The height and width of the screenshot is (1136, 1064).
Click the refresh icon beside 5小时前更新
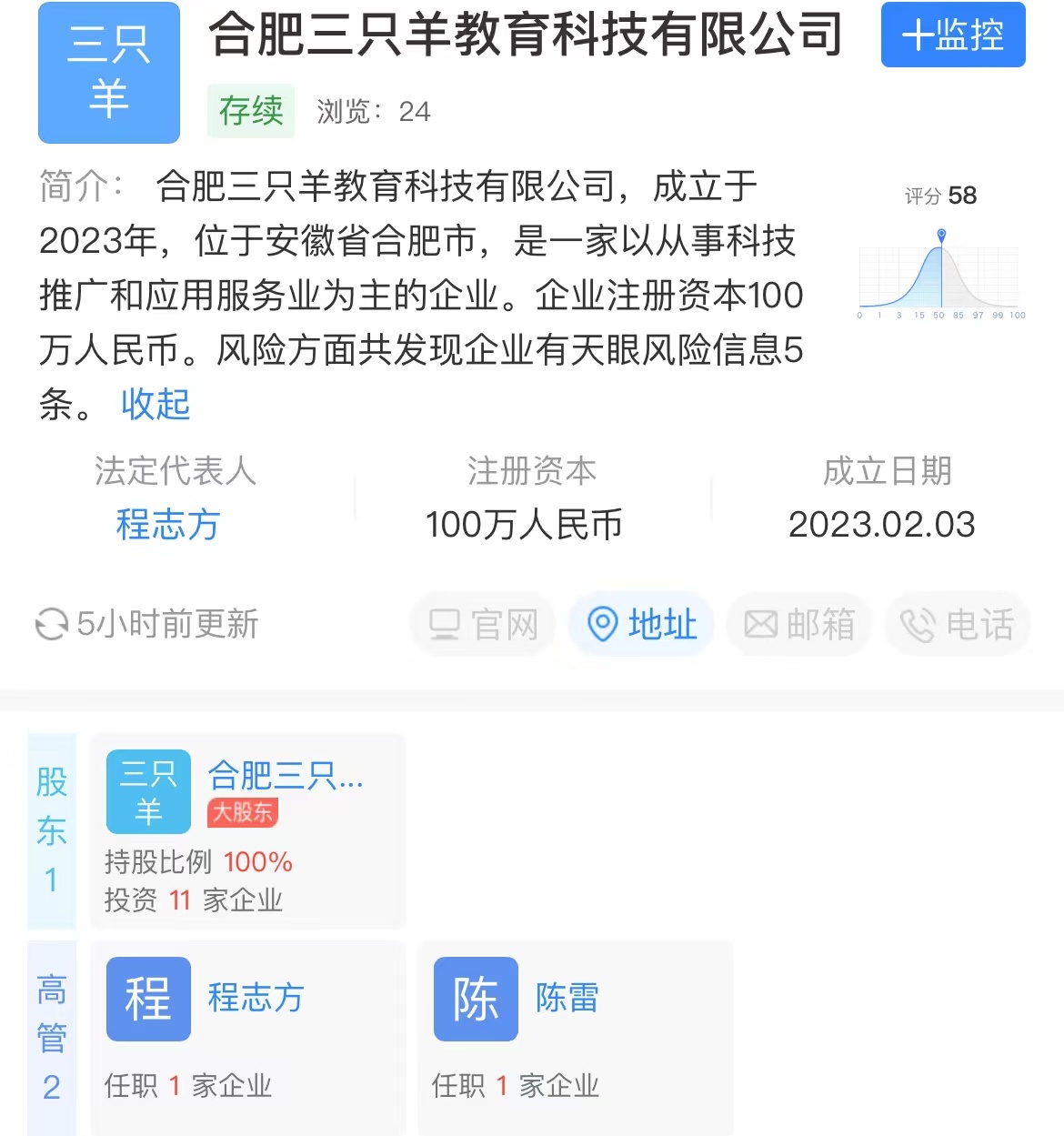(x=51, y=625)
